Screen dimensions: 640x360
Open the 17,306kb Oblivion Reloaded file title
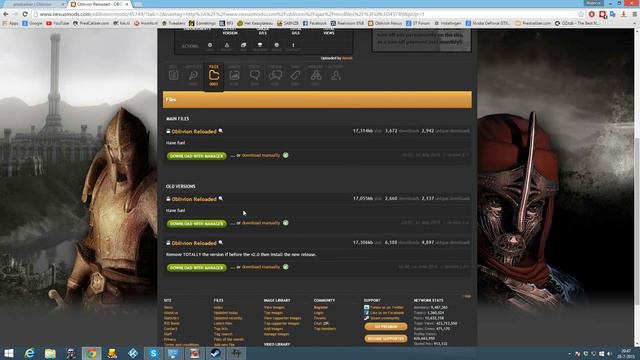tap(194, 243)
